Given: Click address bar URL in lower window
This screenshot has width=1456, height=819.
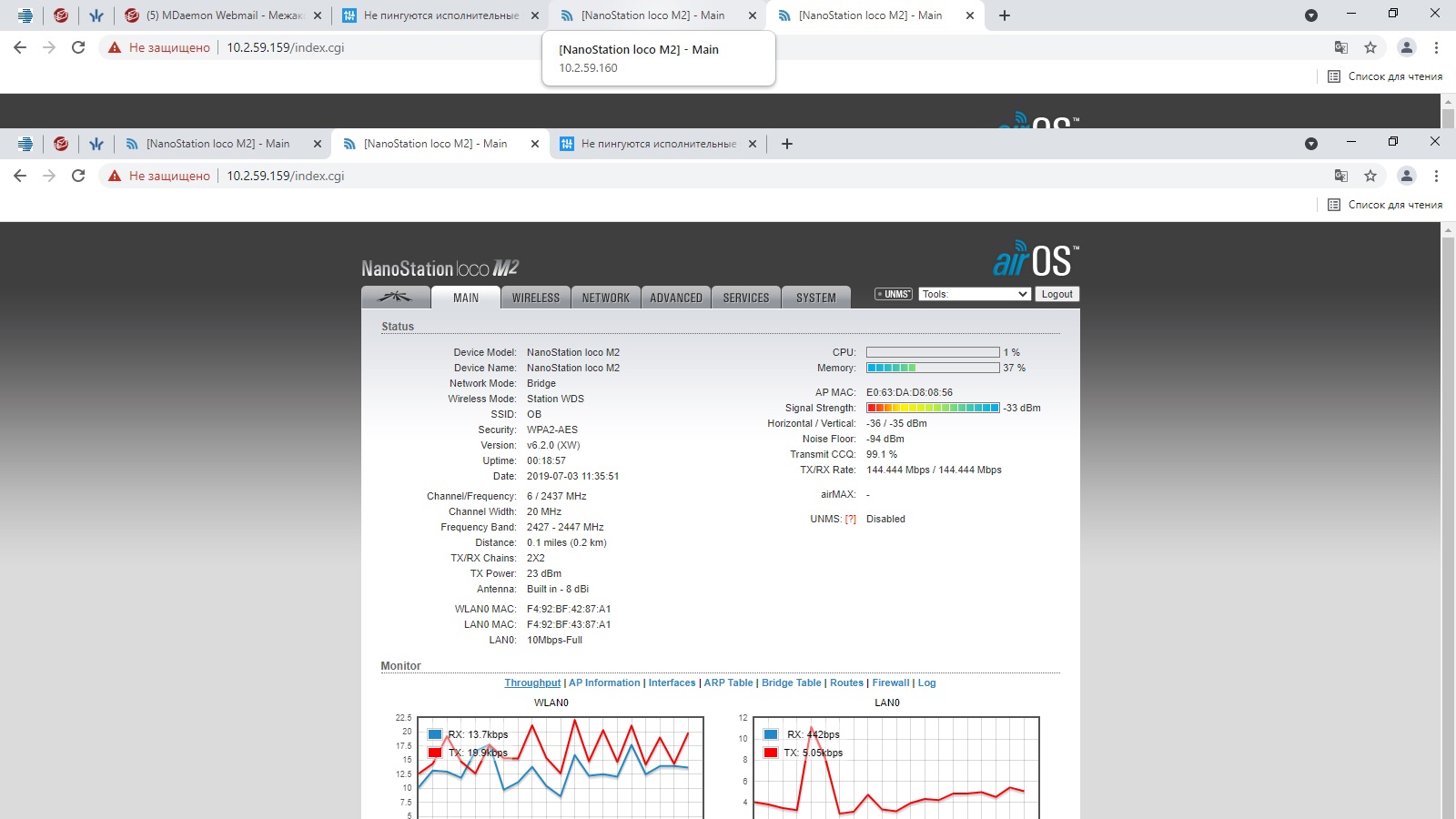Looking at the screenshot, I should tap(286, 176).
